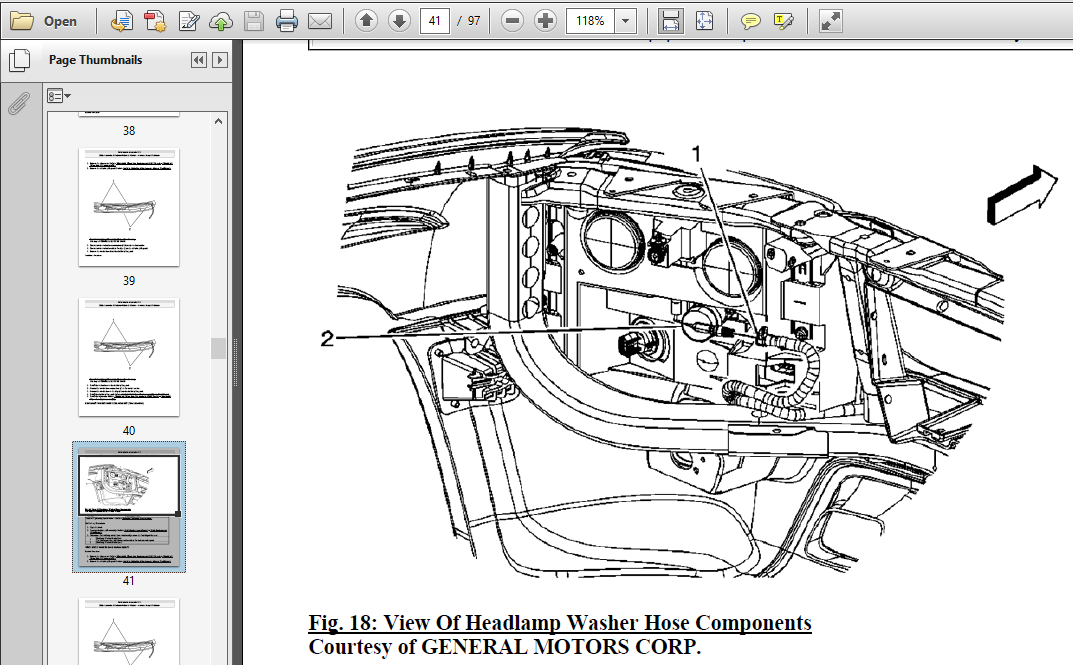Click the total pages text 97

coord(474,21)
